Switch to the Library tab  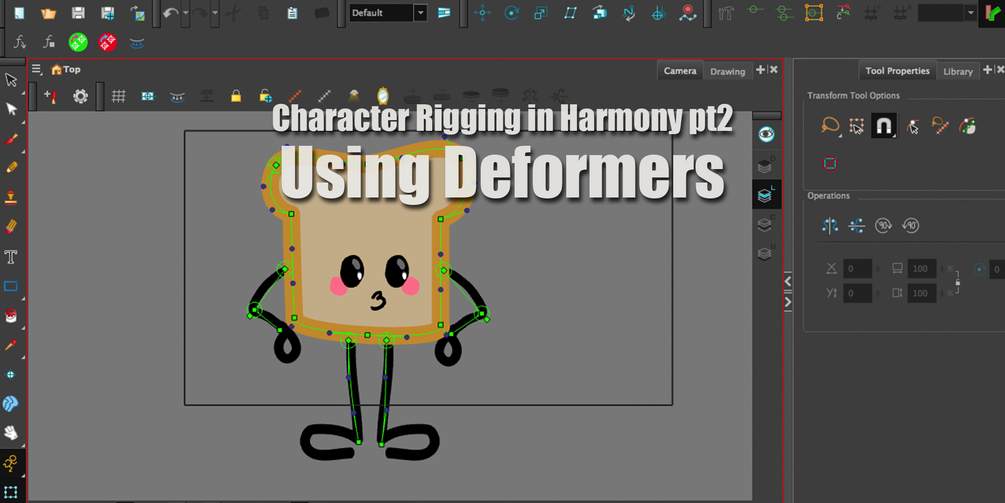coord(958,72)
